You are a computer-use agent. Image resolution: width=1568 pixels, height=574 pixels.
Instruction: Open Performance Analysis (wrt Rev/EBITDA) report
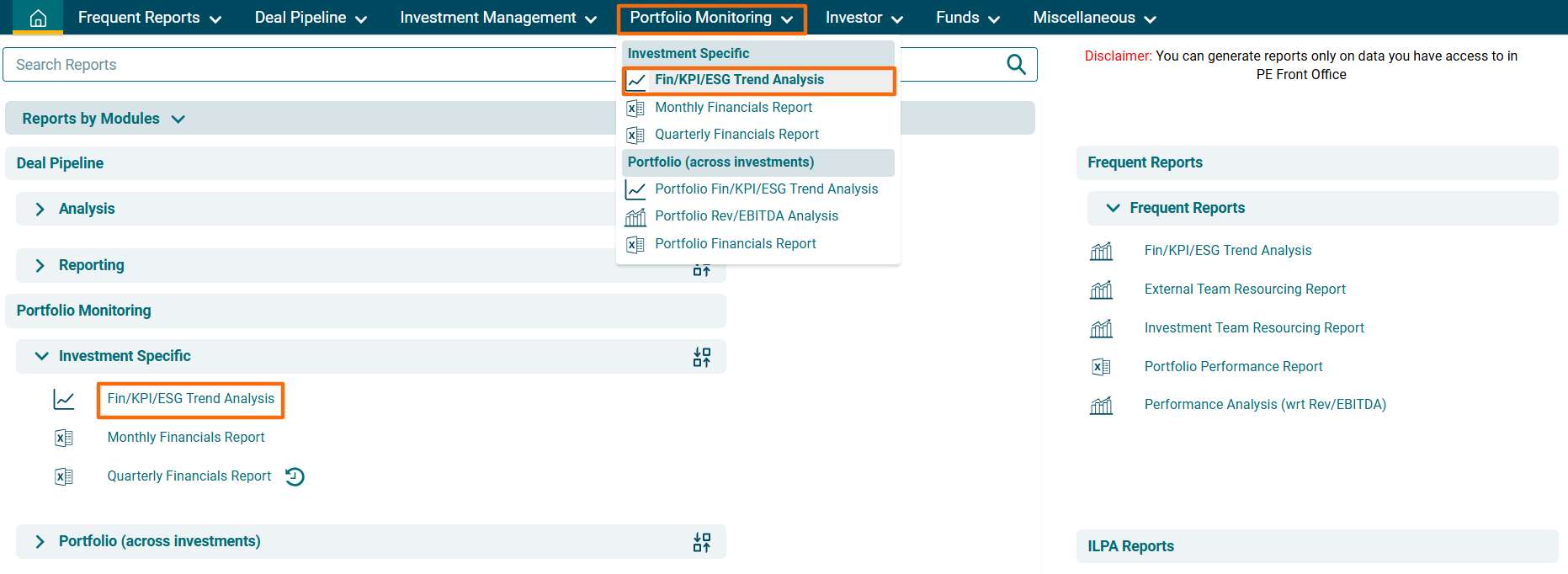click(1264, 405)
